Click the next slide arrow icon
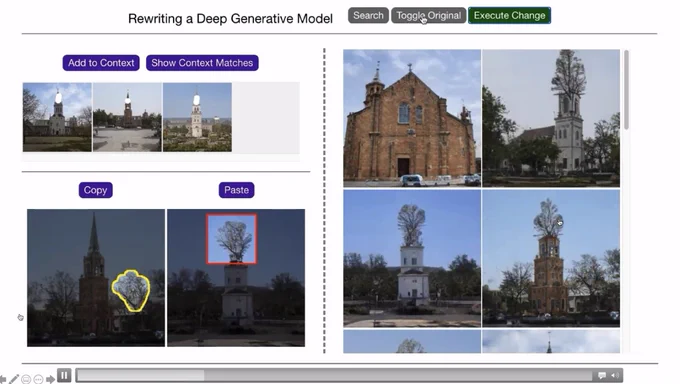The height and width of the screenshot is (384, 680). (50, 380)
